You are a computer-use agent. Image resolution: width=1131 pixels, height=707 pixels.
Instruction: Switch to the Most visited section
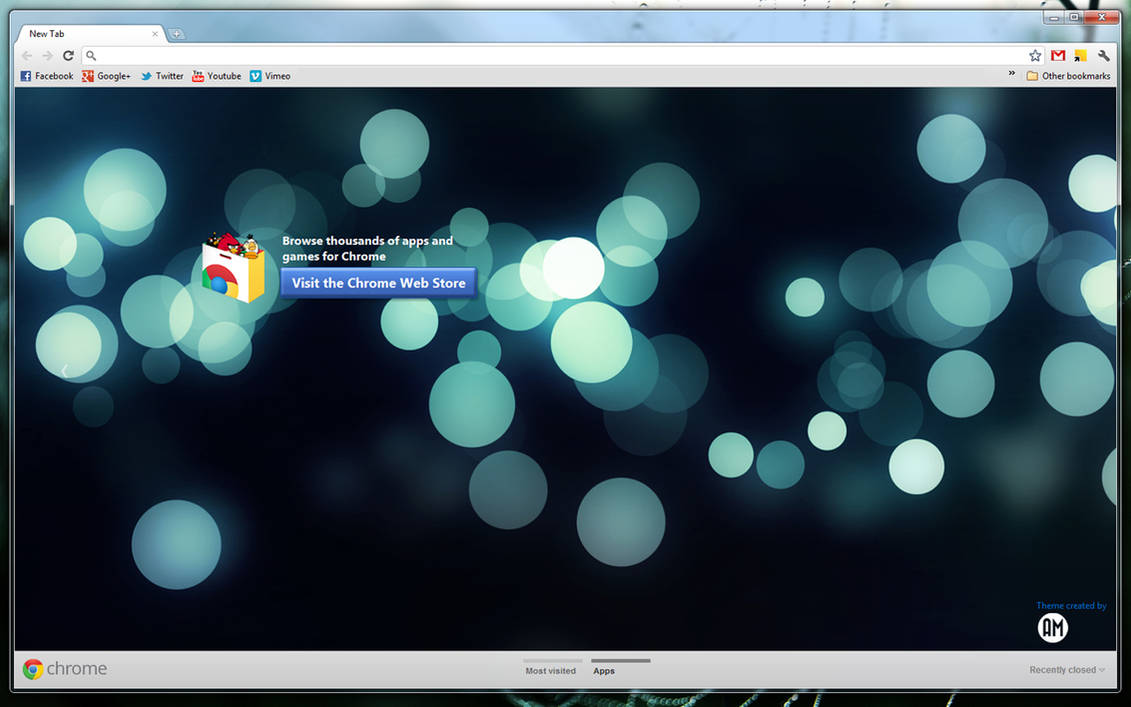click(551, 670)
